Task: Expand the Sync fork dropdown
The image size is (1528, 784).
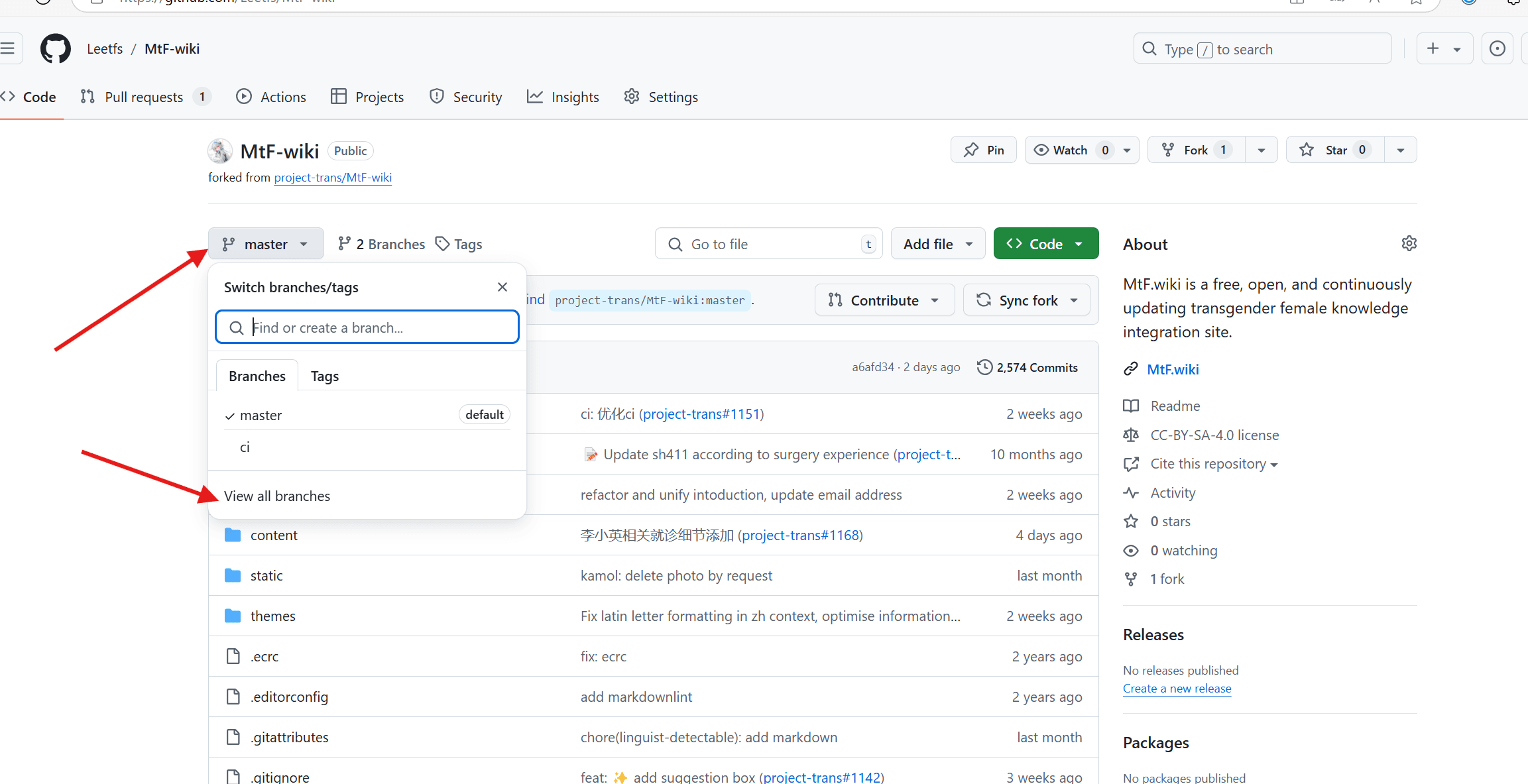Action: 1027,300
